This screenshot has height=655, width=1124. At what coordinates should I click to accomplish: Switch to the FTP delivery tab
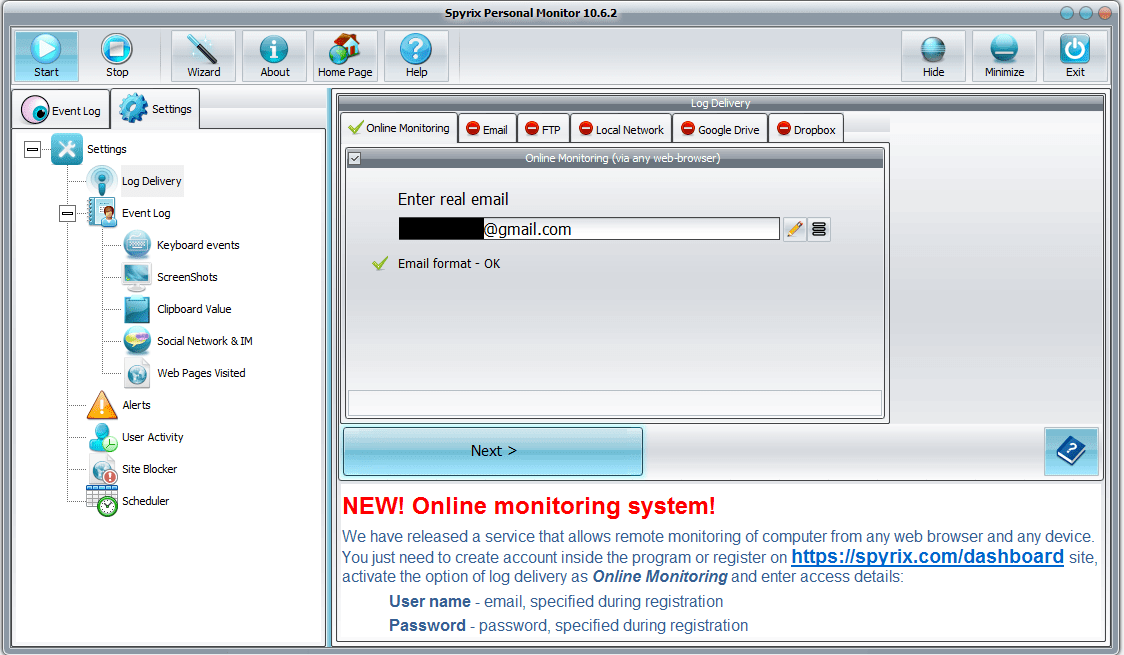(543, 129)
